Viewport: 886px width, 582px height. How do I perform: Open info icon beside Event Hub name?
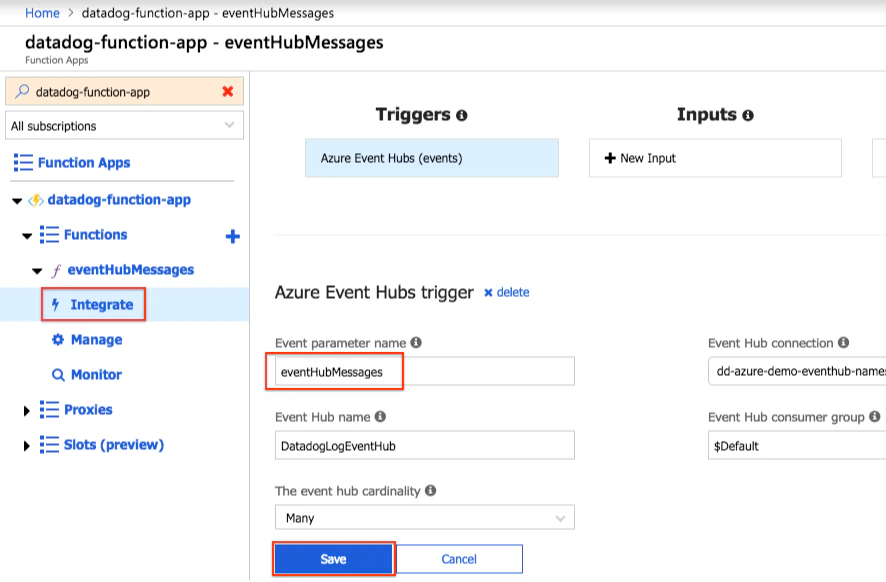coord(380,416)
